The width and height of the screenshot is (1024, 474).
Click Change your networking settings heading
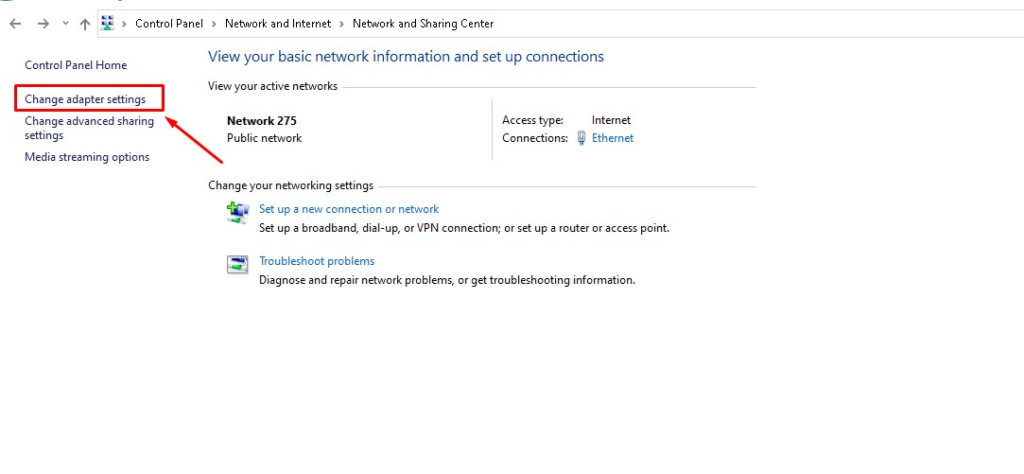291,185
